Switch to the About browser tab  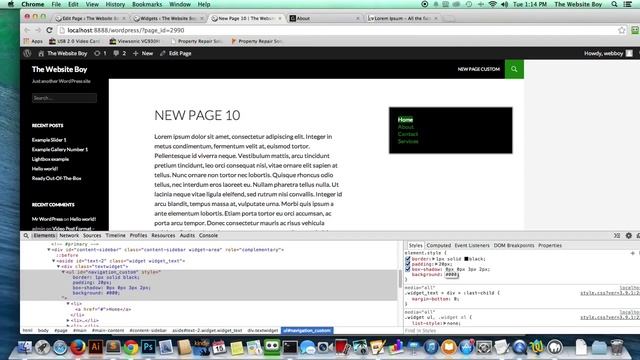point(324,18)
